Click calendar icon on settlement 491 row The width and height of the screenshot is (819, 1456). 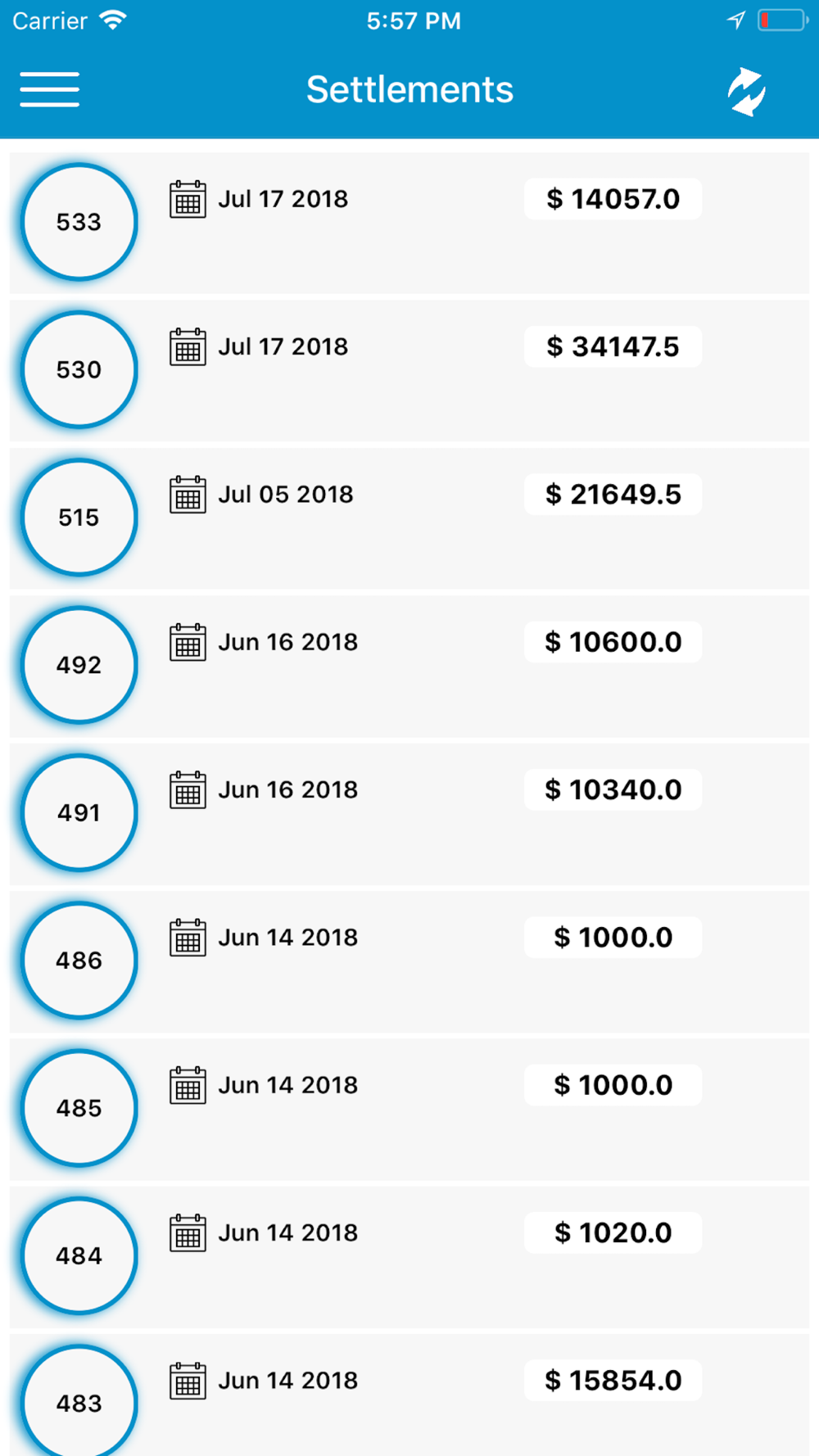(x=188, y=790)
